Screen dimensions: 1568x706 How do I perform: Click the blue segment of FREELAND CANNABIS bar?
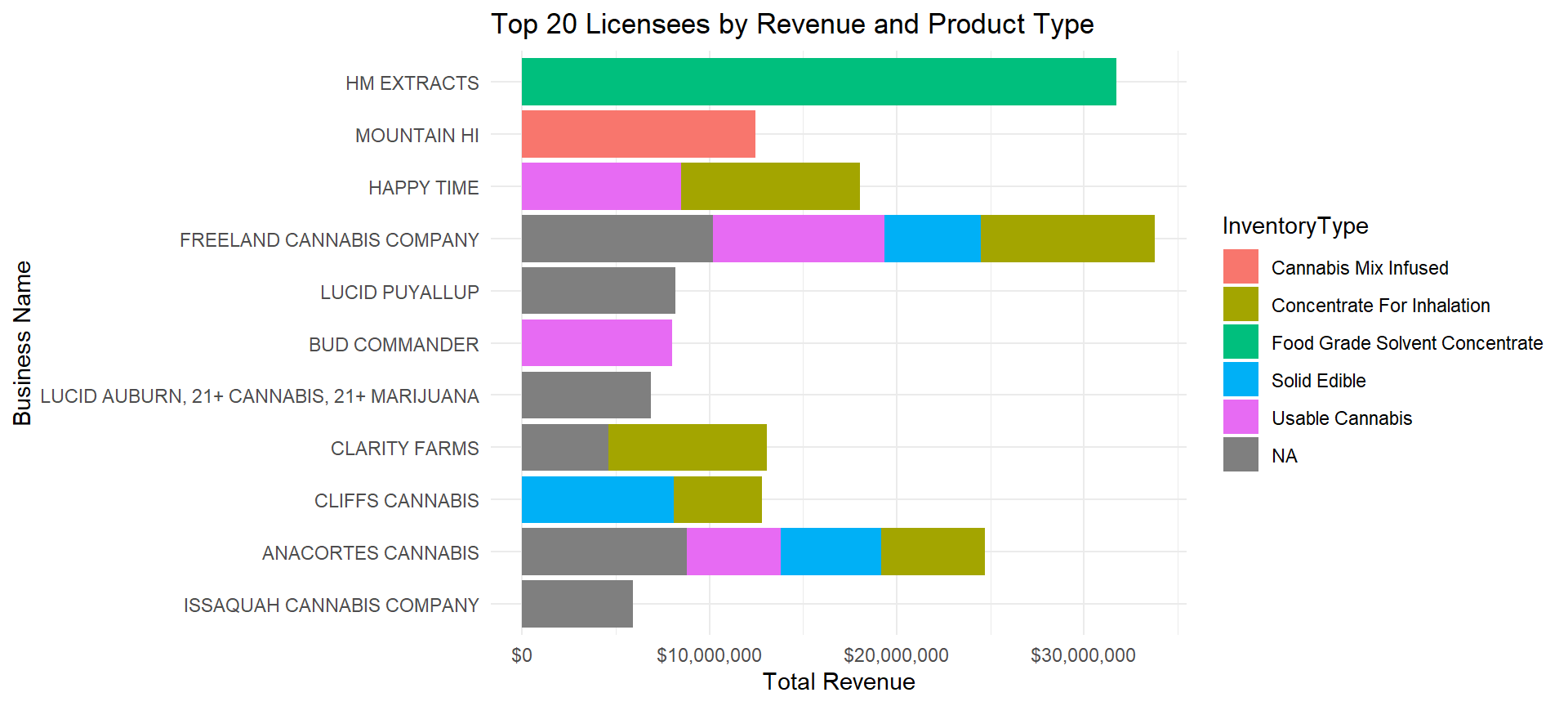(932, 239)
